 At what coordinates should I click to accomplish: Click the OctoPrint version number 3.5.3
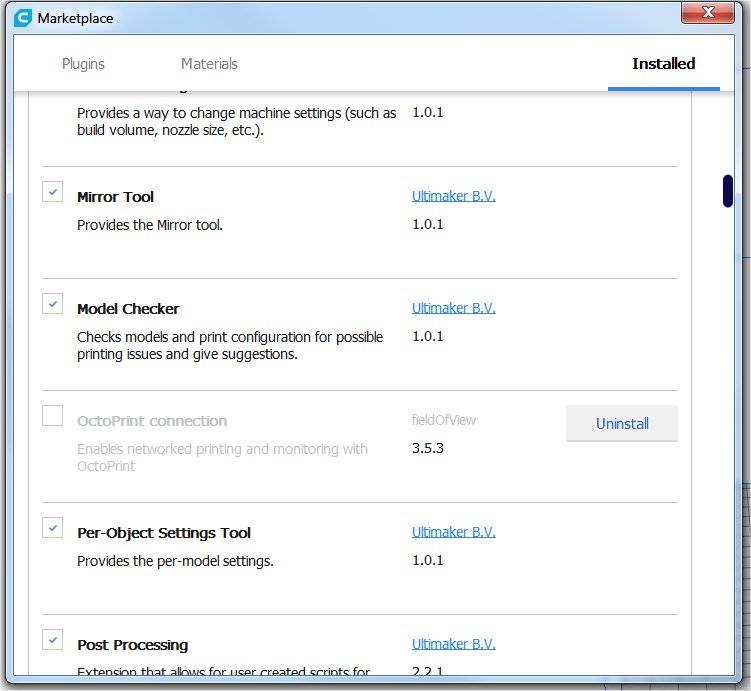[x=428, y=448]
